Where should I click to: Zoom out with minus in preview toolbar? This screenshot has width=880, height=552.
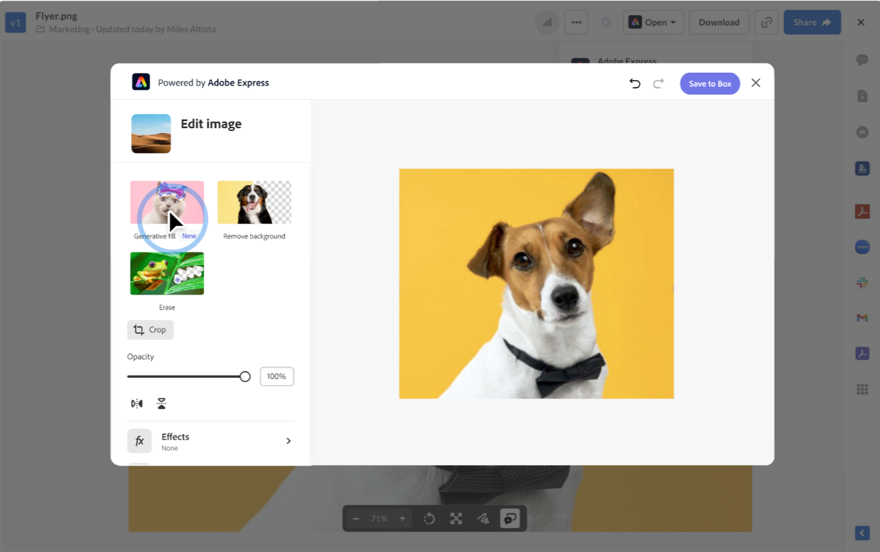(356, 519)
